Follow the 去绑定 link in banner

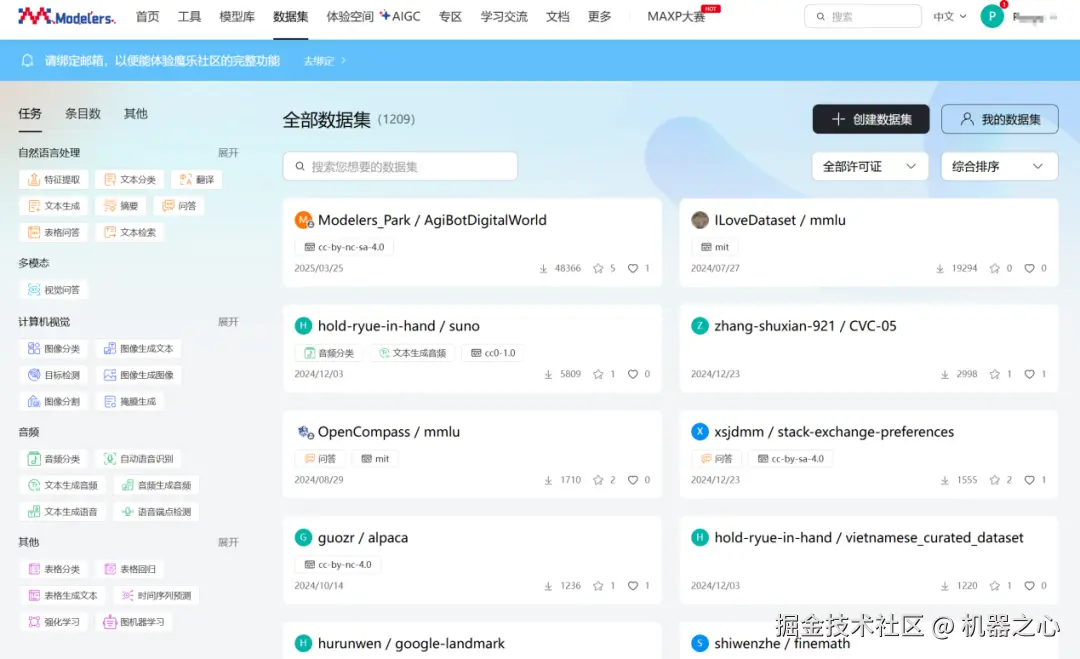324,61
